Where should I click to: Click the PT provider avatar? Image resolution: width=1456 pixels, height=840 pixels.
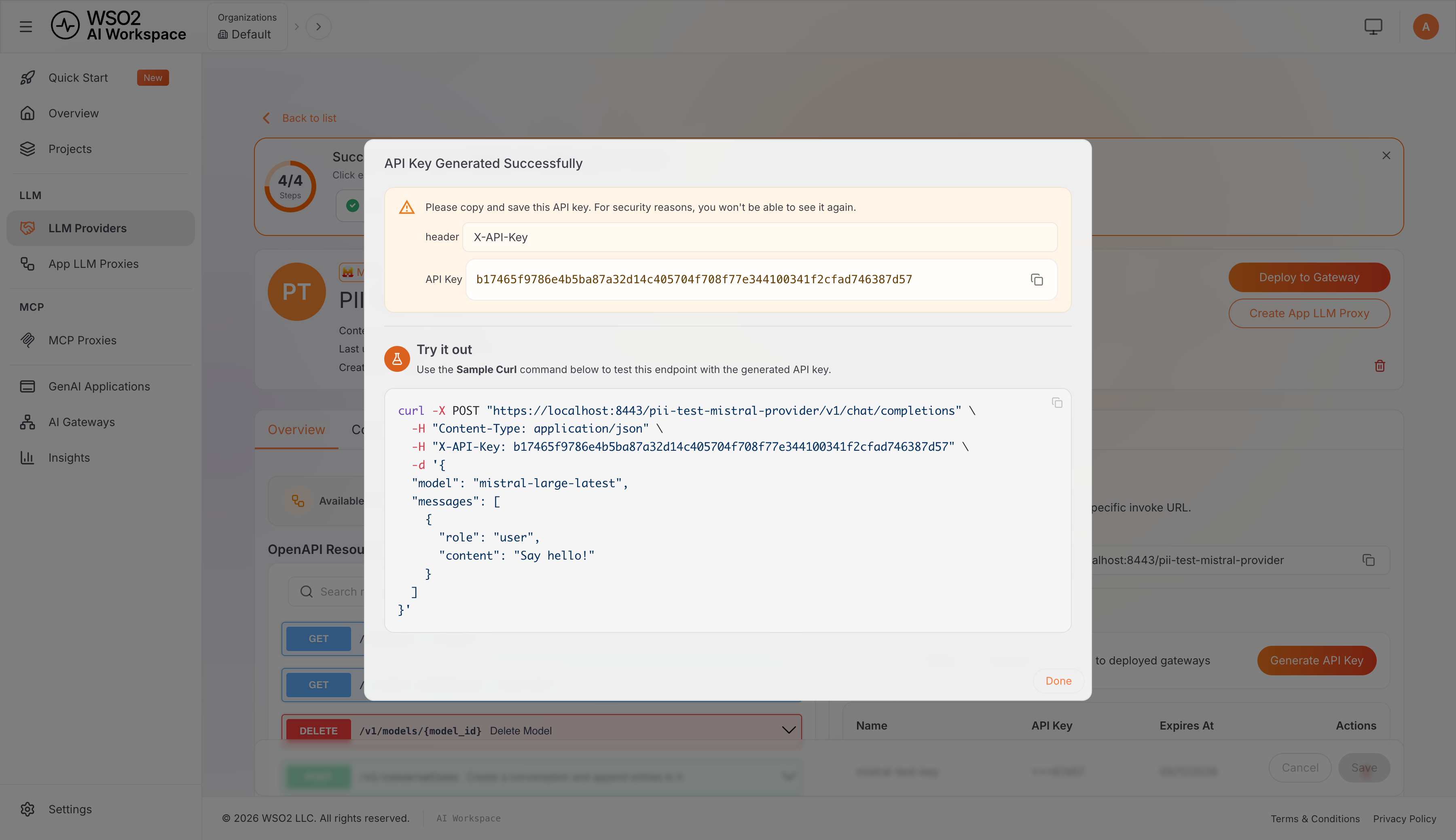tap(296, 292)
